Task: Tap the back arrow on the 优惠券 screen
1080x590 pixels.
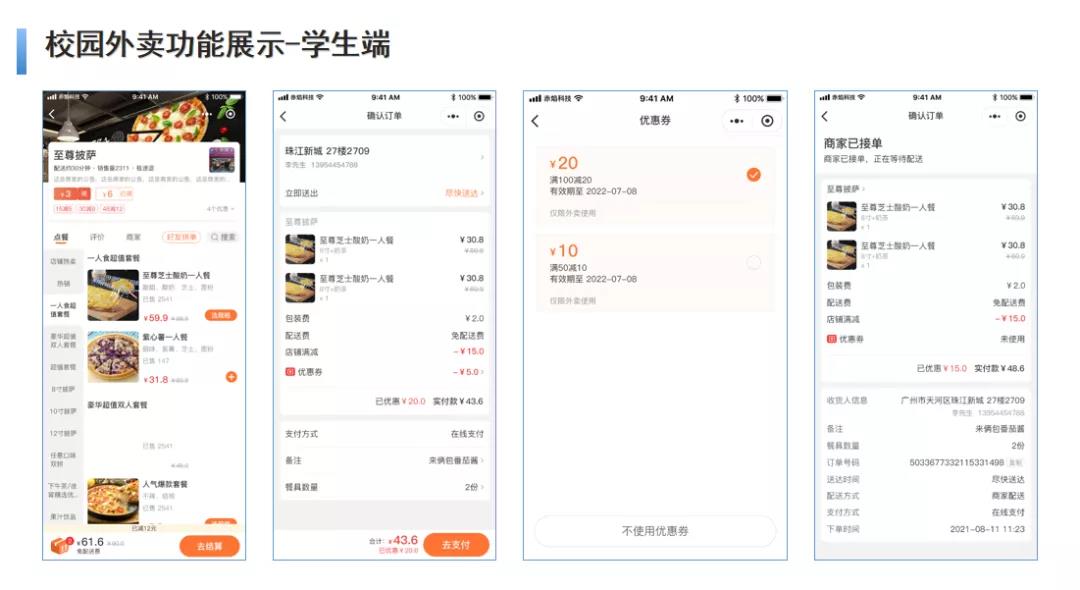Action: [x=535, y=121]
